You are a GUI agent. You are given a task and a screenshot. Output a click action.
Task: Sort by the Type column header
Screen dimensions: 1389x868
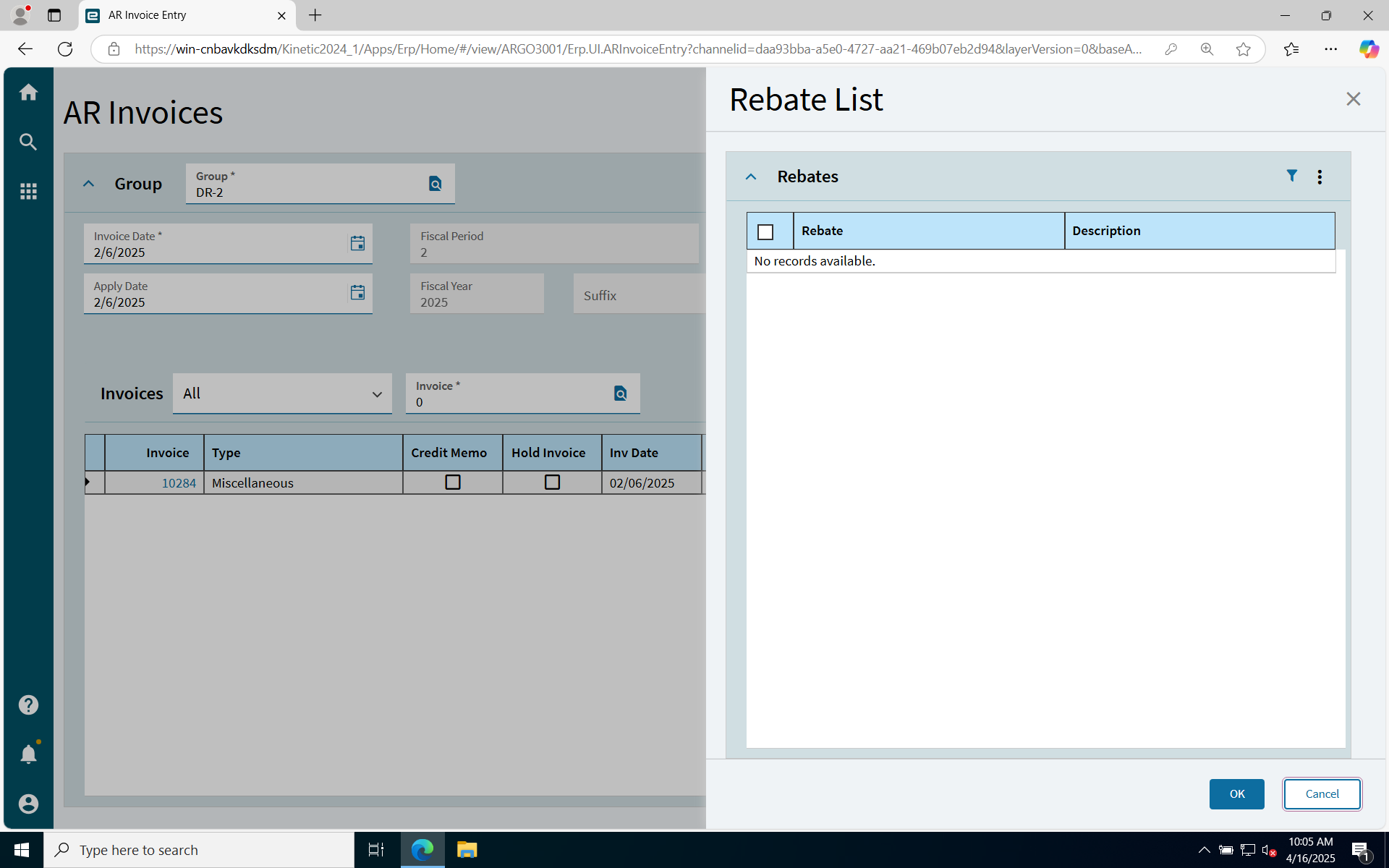tap(303, 453)
